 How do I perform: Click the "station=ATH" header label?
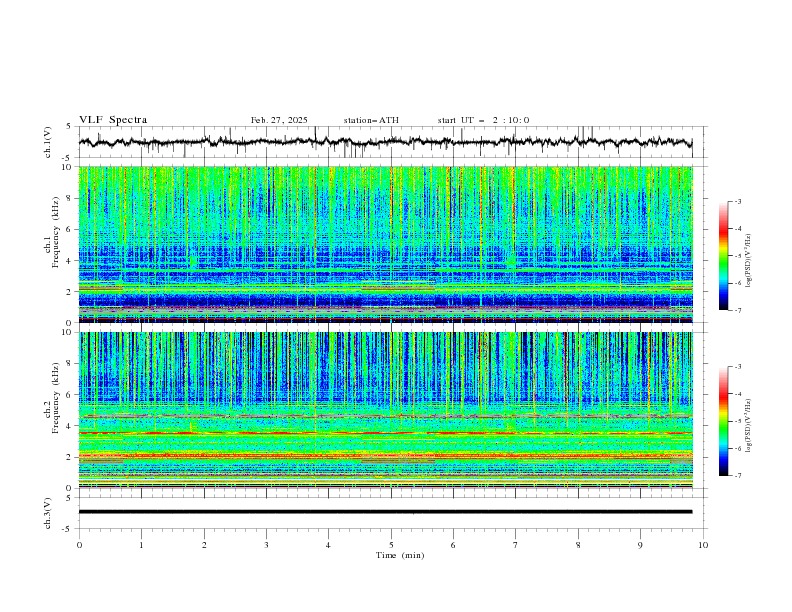371,120
